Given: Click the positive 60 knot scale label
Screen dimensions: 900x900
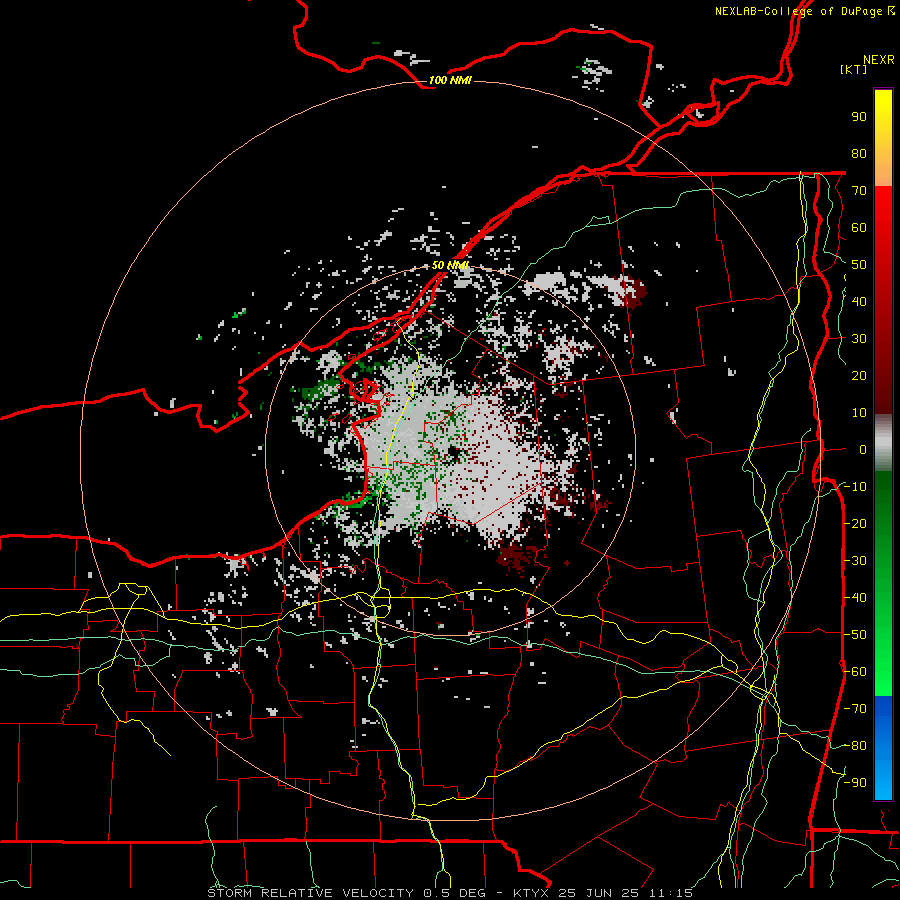Looking at the screenshot, I should pyautogui.click(x=859, y=228).
